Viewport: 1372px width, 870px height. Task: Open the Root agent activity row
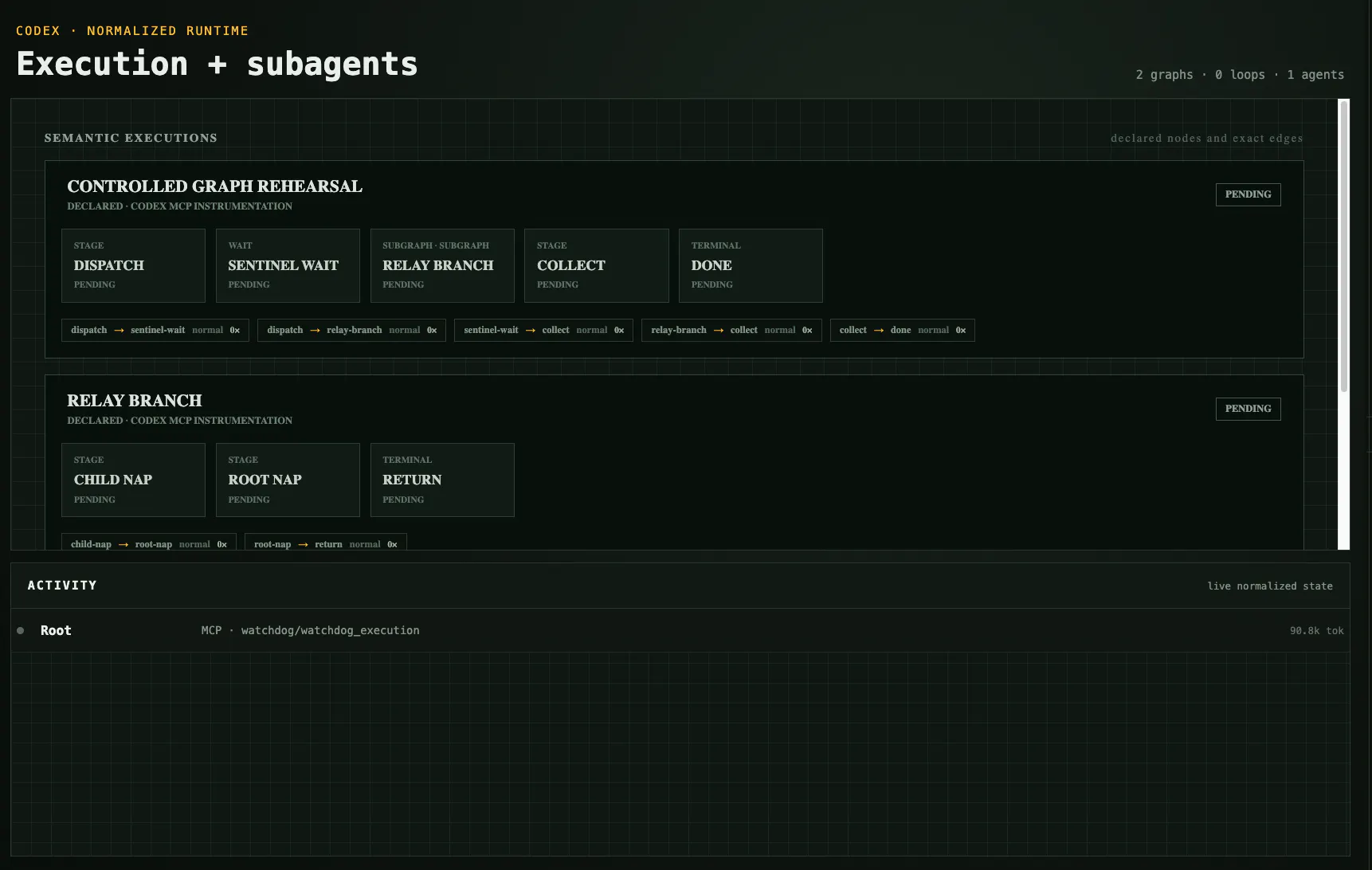point(680,630)
